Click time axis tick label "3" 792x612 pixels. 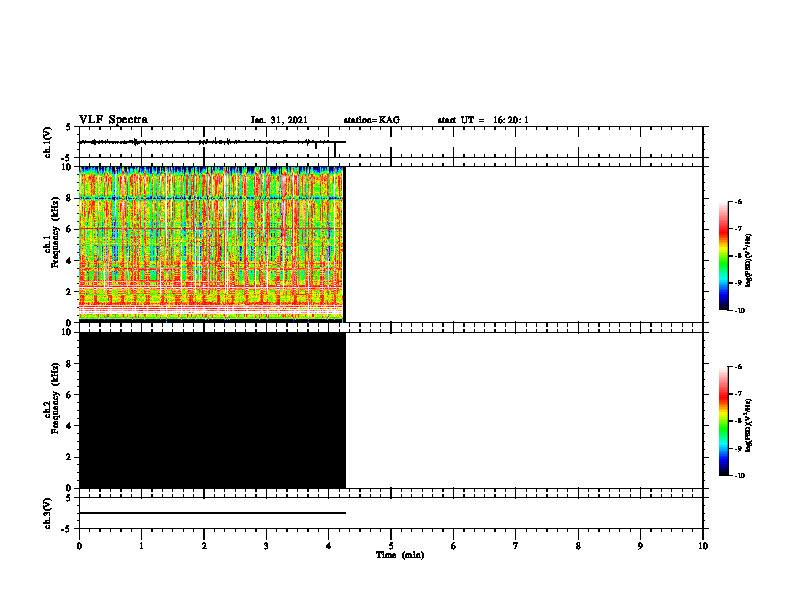266,546
